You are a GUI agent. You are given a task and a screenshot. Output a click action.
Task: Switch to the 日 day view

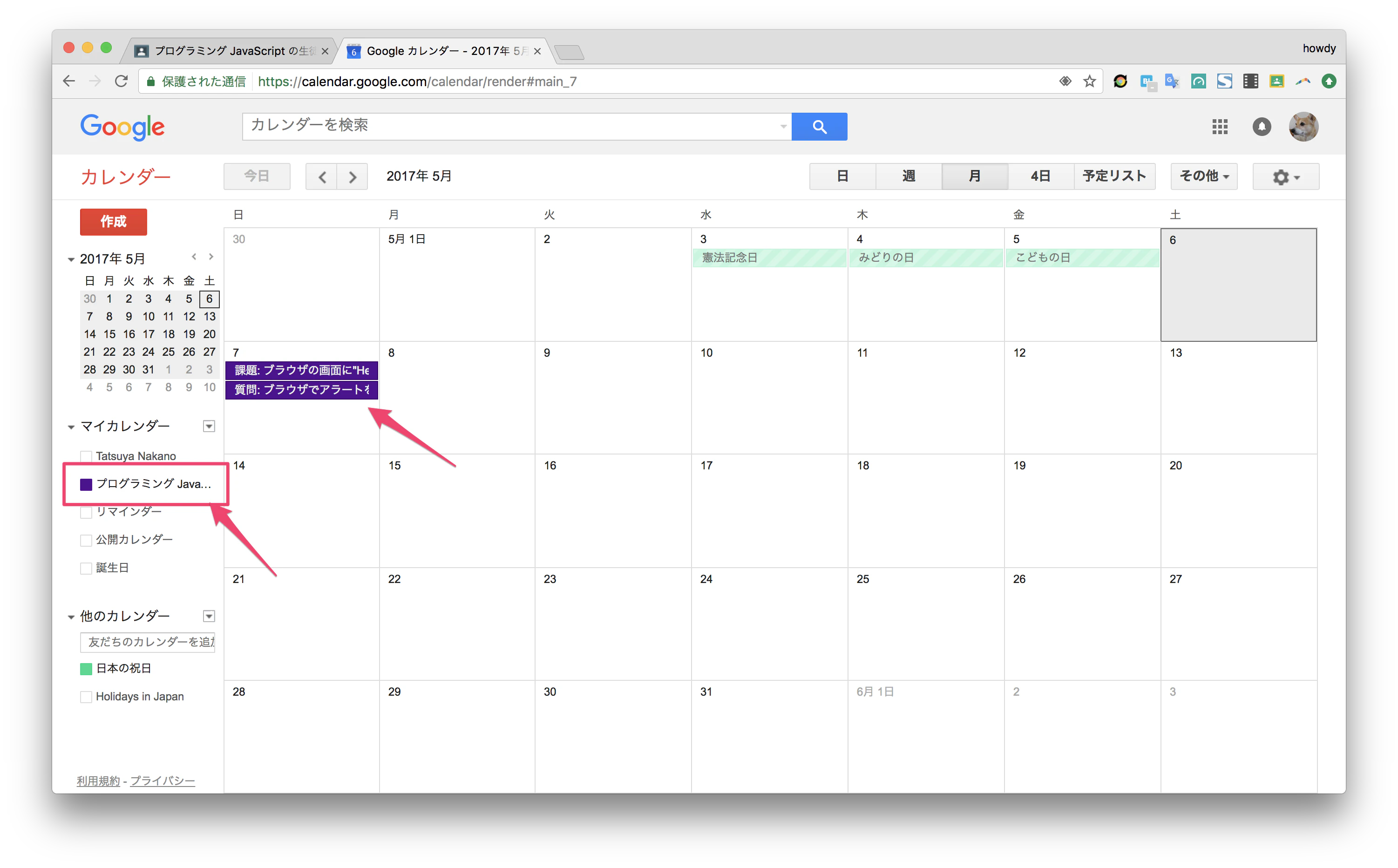pos(842,176)
